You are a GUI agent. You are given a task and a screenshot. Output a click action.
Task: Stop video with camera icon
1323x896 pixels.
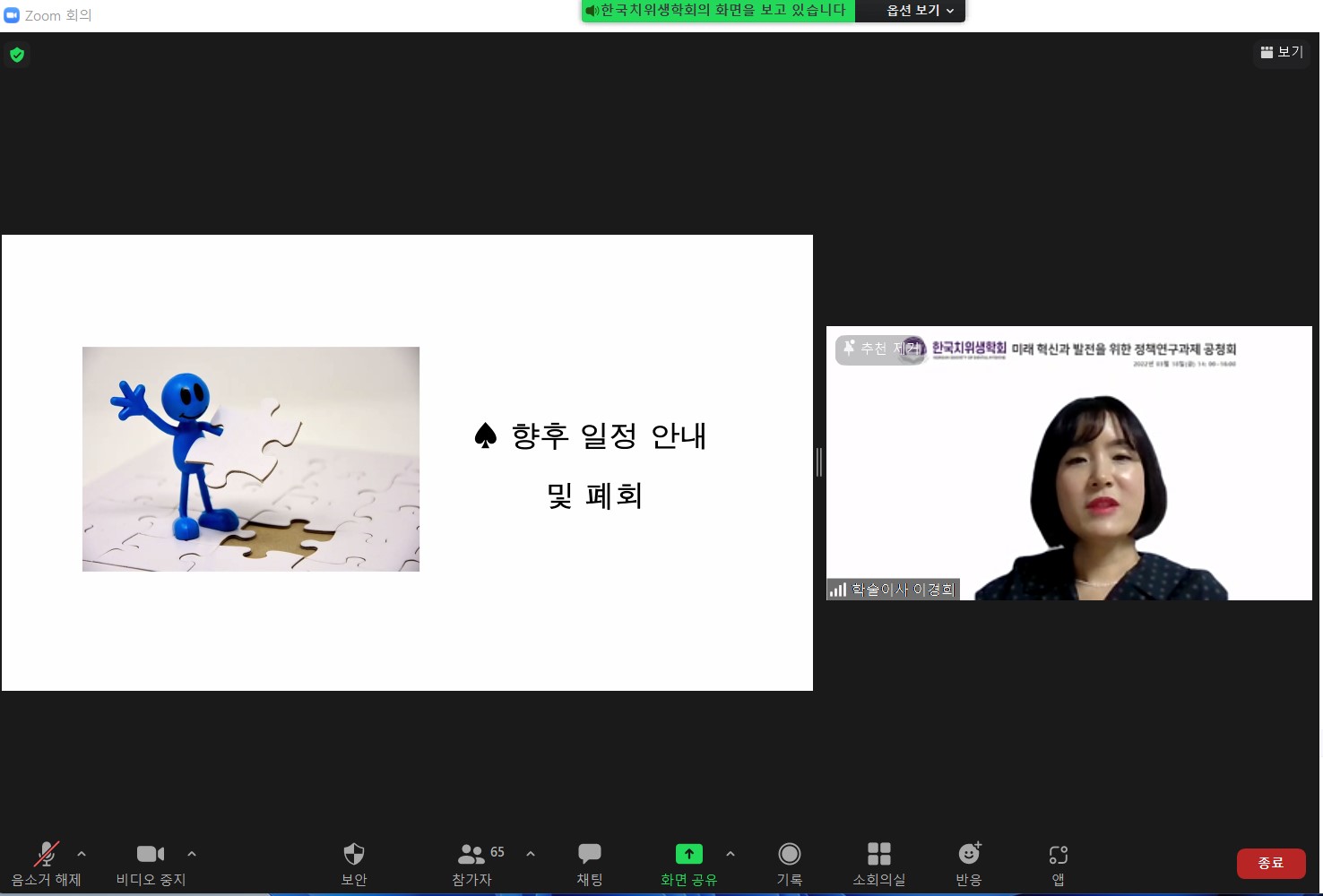click(x=151, y=864)
